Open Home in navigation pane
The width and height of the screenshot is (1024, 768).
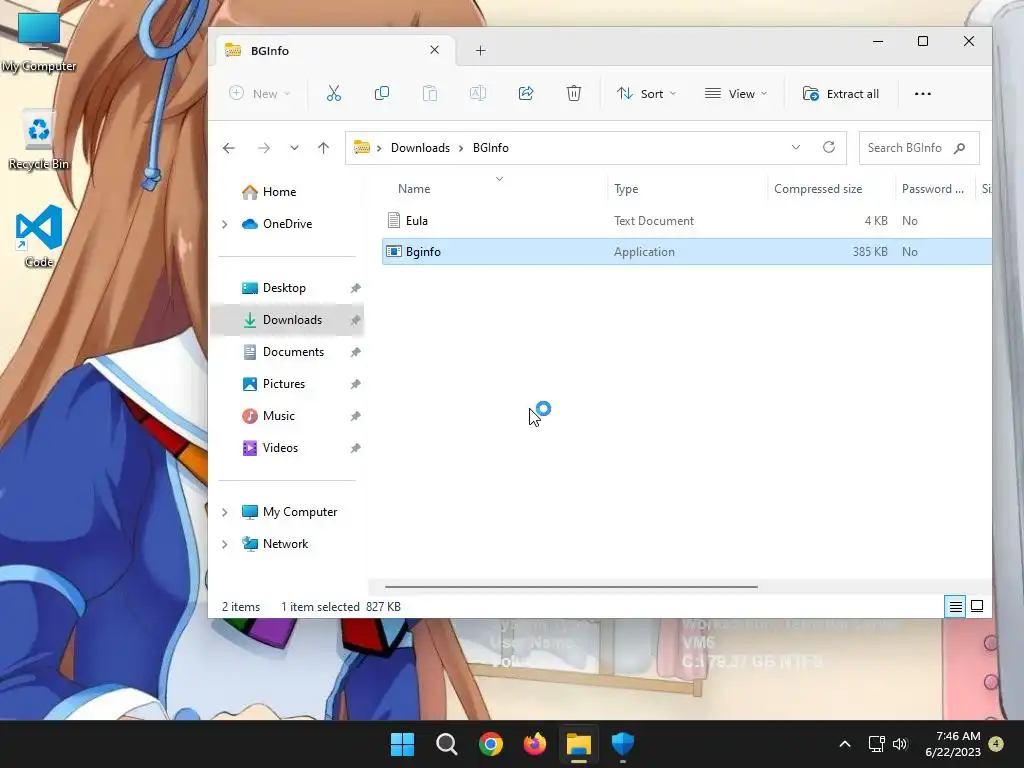(279, 192)
